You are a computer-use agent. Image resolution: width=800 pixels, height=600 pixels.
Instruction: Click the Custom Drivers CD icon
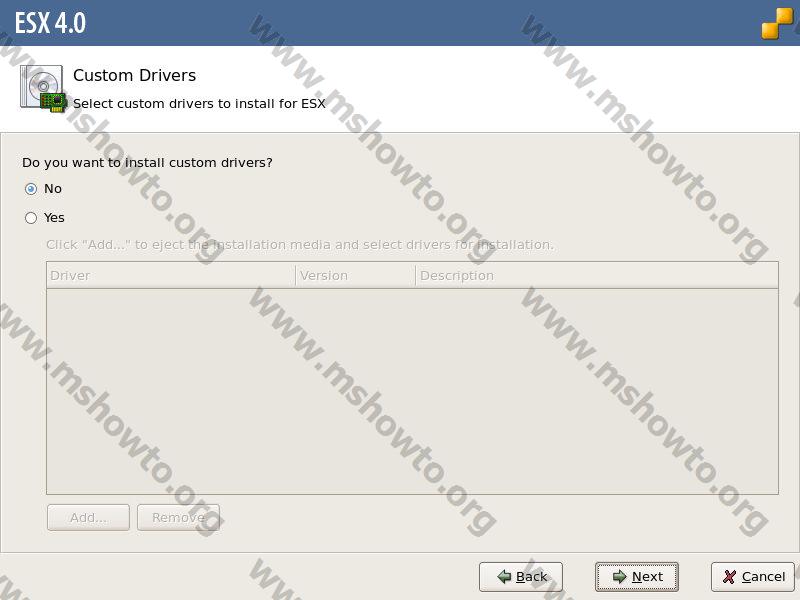click(x=43, y=89)
